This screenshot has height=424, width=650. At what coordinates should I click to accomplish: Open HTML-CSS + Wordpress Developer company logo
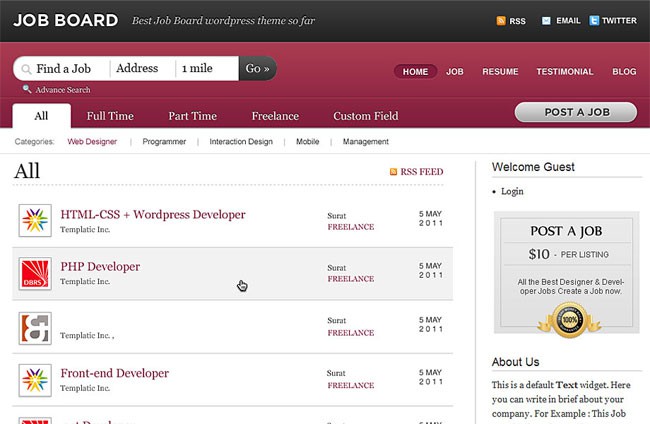click(35, 220)
